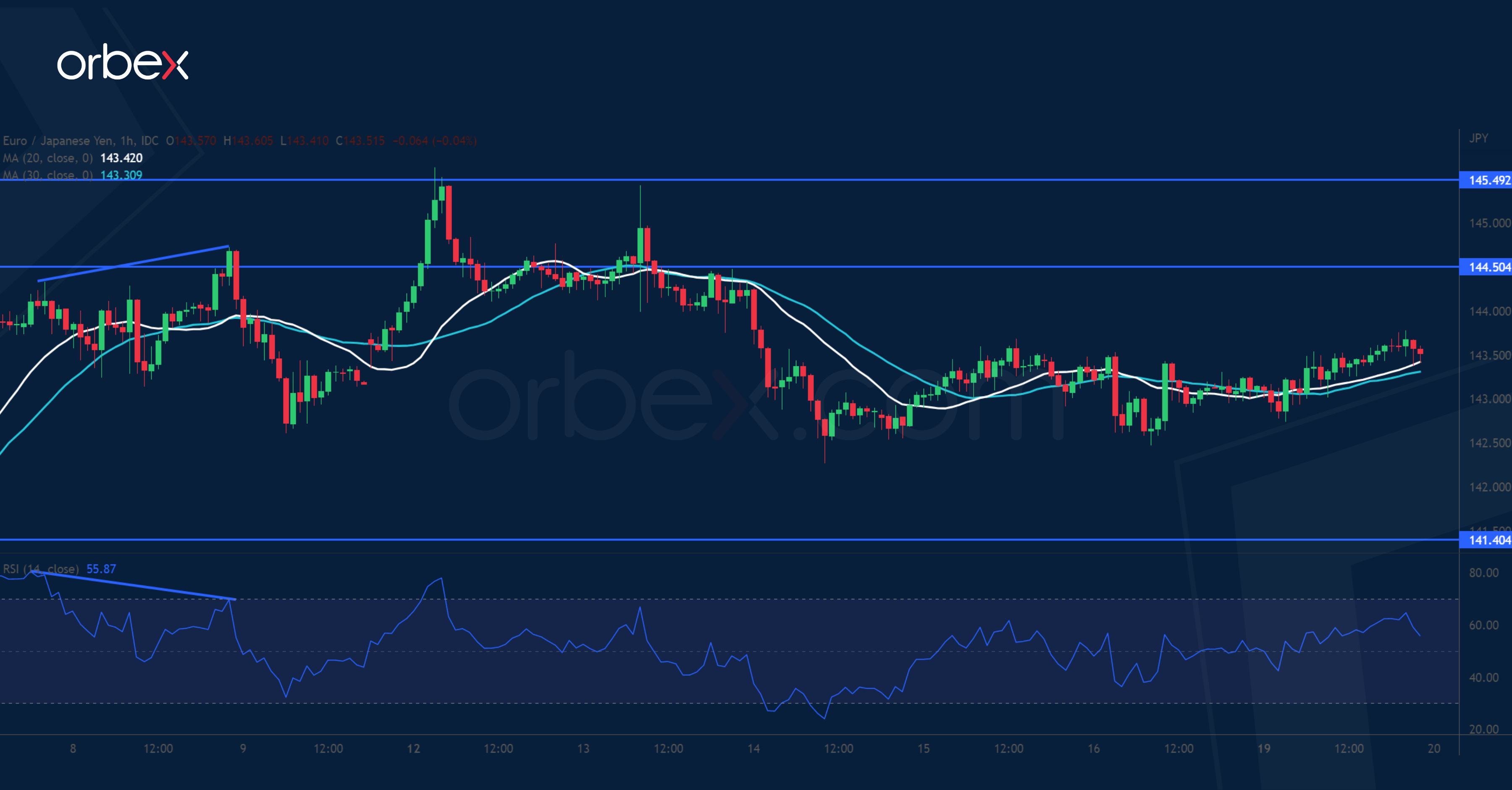Viewport: 1512px width, 790px height.
Task: Click the 80.00 RSI scale label
Action: click(x=1483, y=573)
